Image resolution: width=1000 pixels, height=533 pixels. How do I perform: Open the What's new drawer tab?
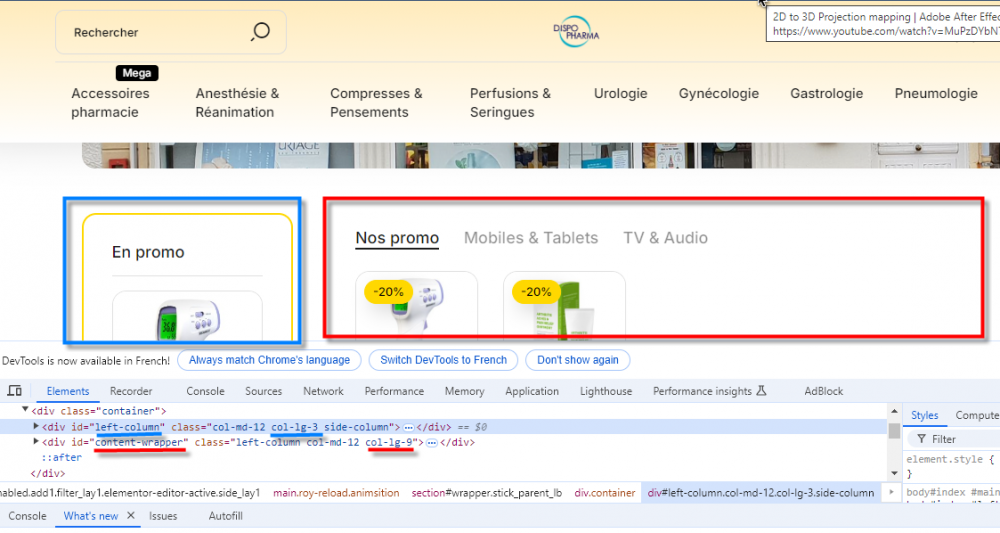[91, 516]
